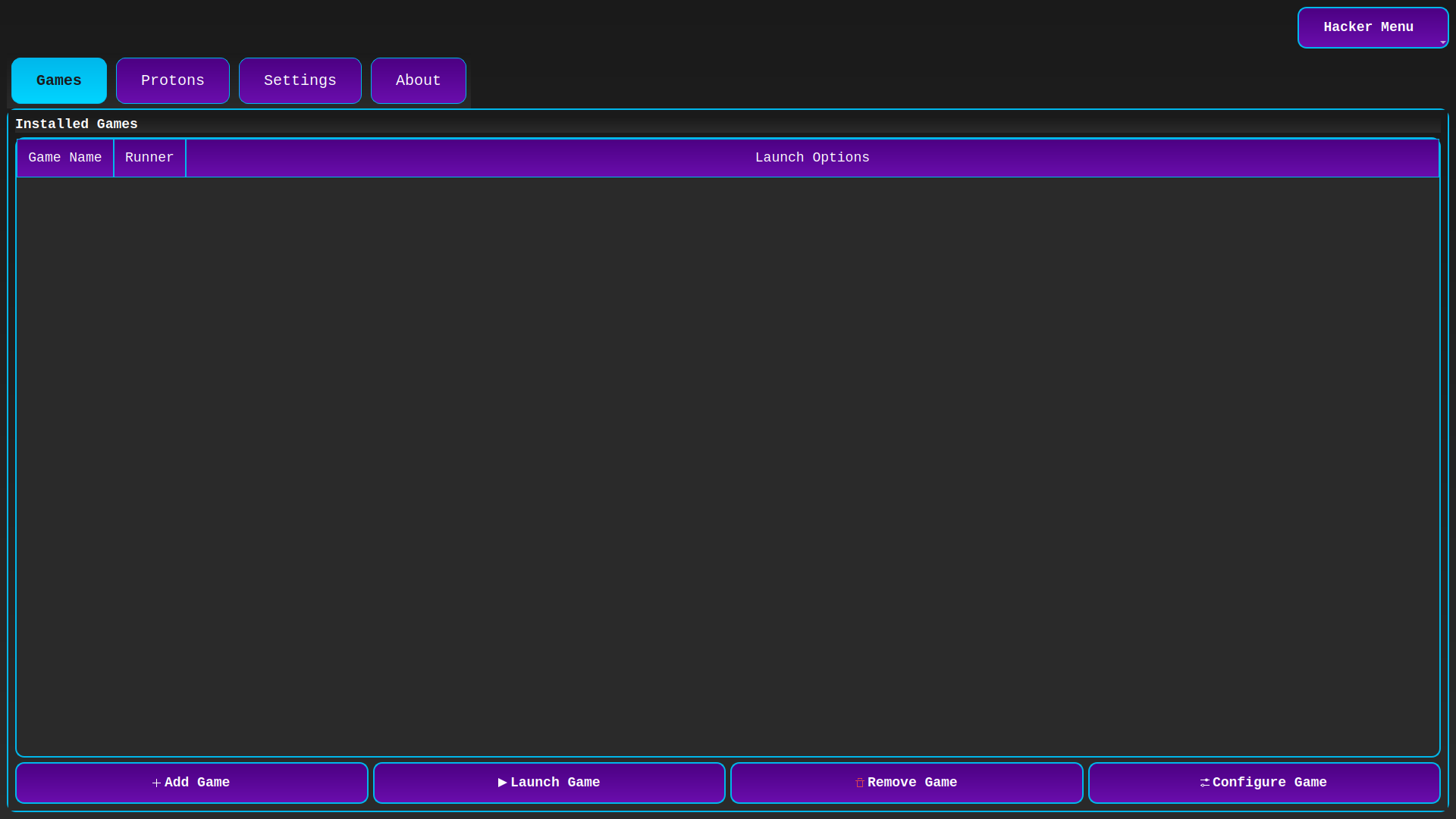The height and width of the screenshot is (819, 1456).
Task: Go to the Settings tab
Action: pyautogui.click(x=300, y=80)
